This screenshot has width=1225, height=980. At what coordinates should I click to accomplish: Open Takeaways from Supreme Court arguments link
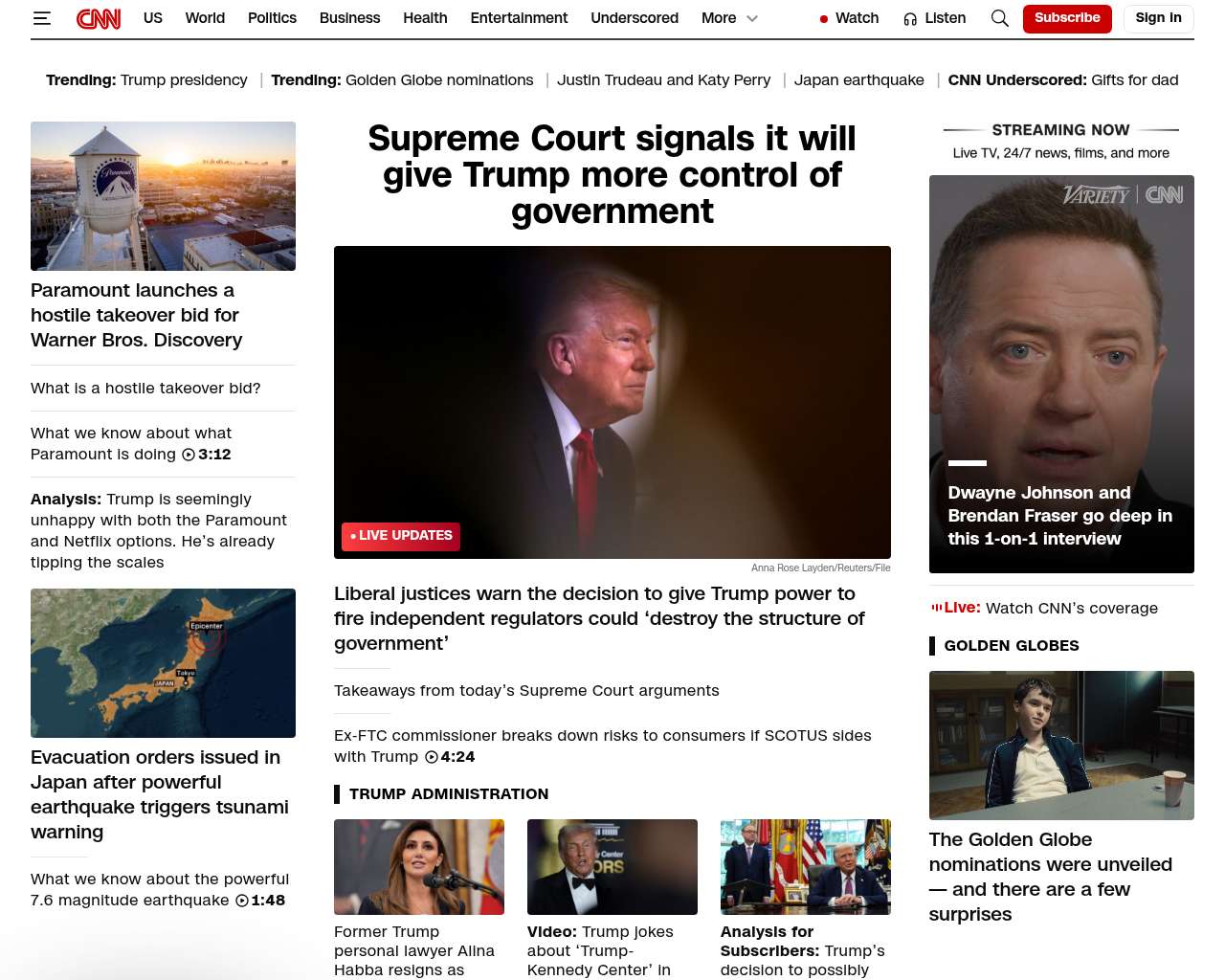tap(526, 691)
